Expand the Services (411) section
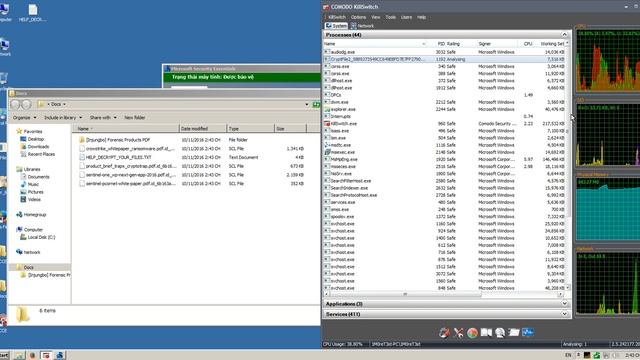 (564, 314)
